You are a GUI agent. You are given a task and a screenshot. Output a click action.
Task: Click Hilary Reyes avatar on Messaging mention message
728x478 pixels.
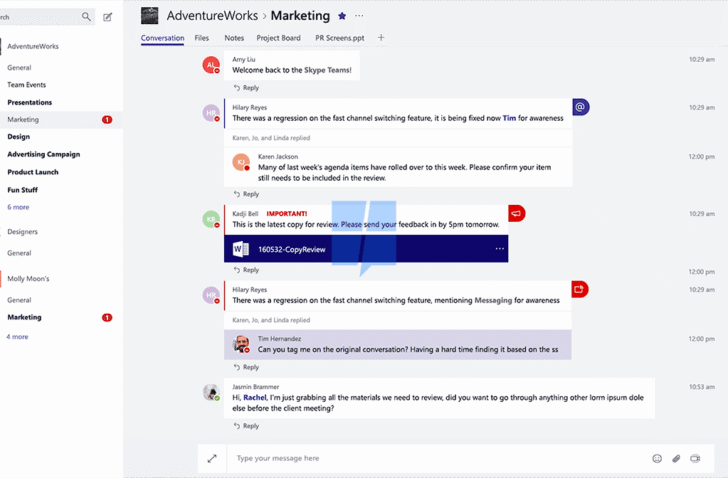pos(211,295)
